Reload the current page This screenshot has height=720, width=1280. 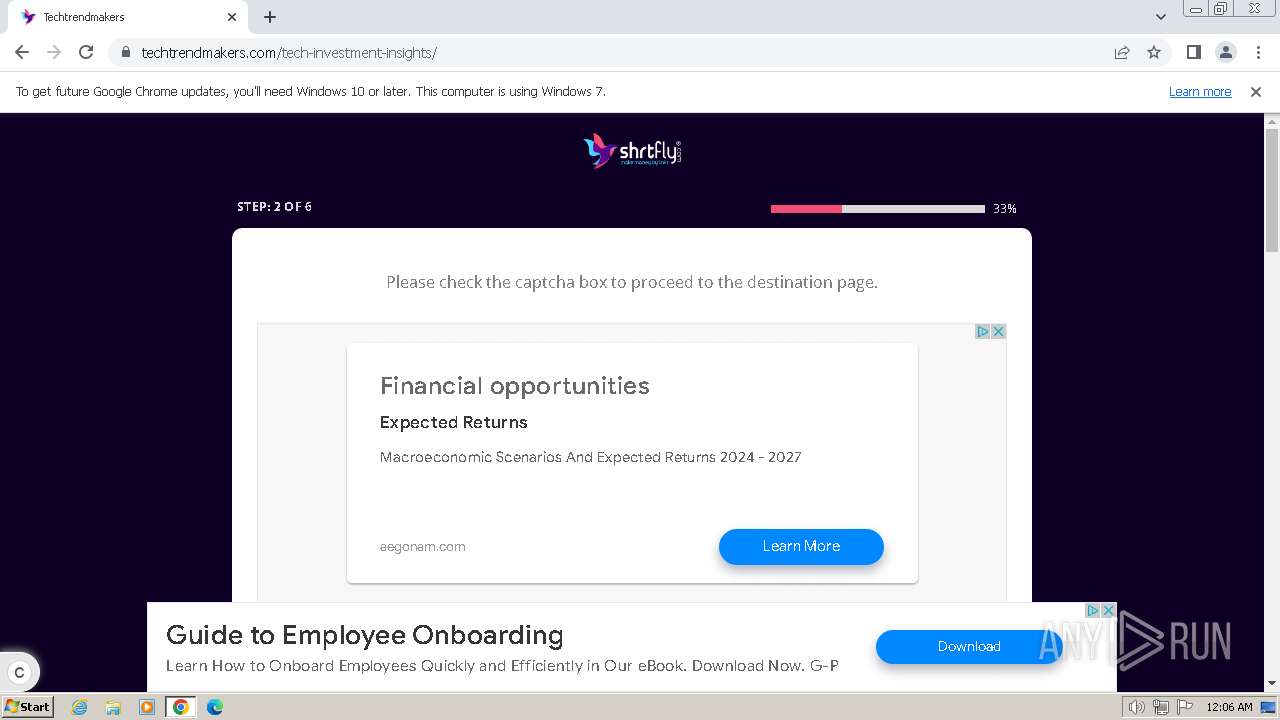point(86,52)
